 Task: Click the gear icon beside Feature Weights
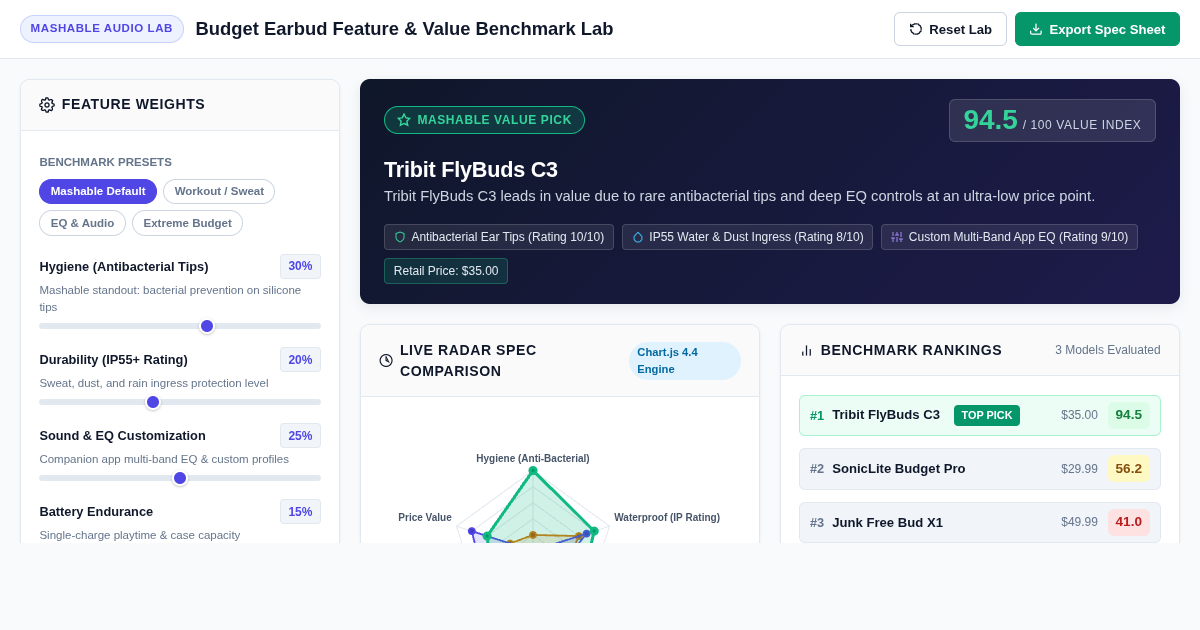click(x=47, y=105)
